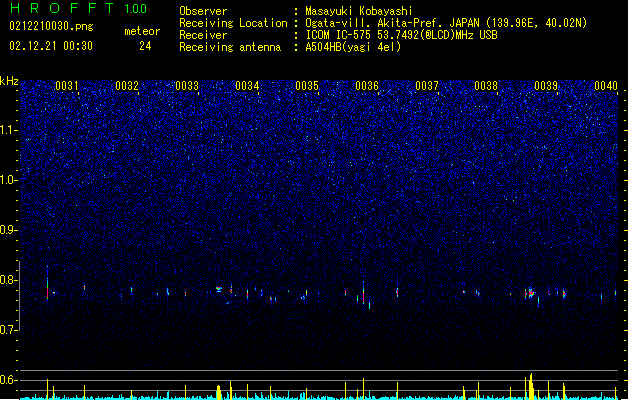The height and width of the screenshot is (400, 629).
Task: Click time marker 0038
Action: 486,86
